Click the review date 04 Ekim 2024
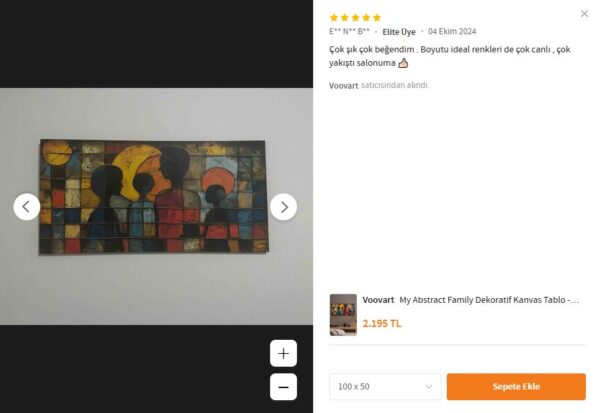 point(452,32)
